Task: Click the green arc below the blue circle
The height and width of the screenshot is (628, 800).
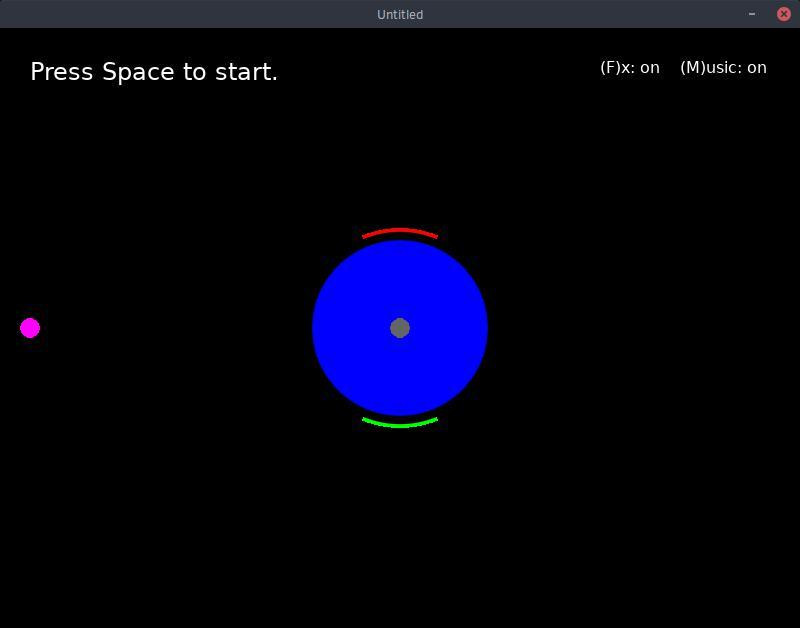Action: (400, 422)
